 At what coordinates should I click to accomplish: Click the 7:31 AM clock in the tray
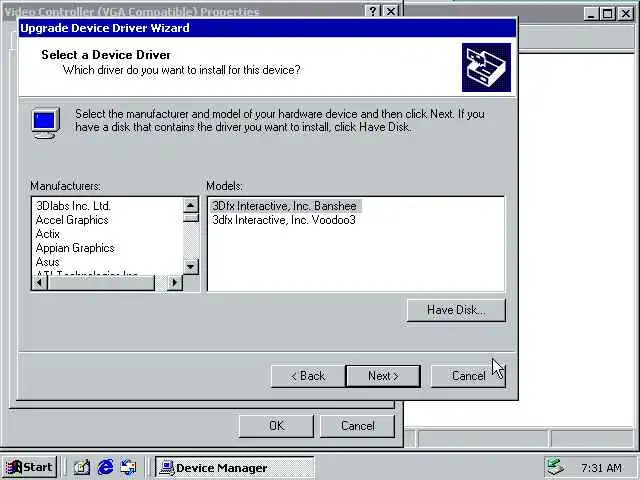(601, 468)
